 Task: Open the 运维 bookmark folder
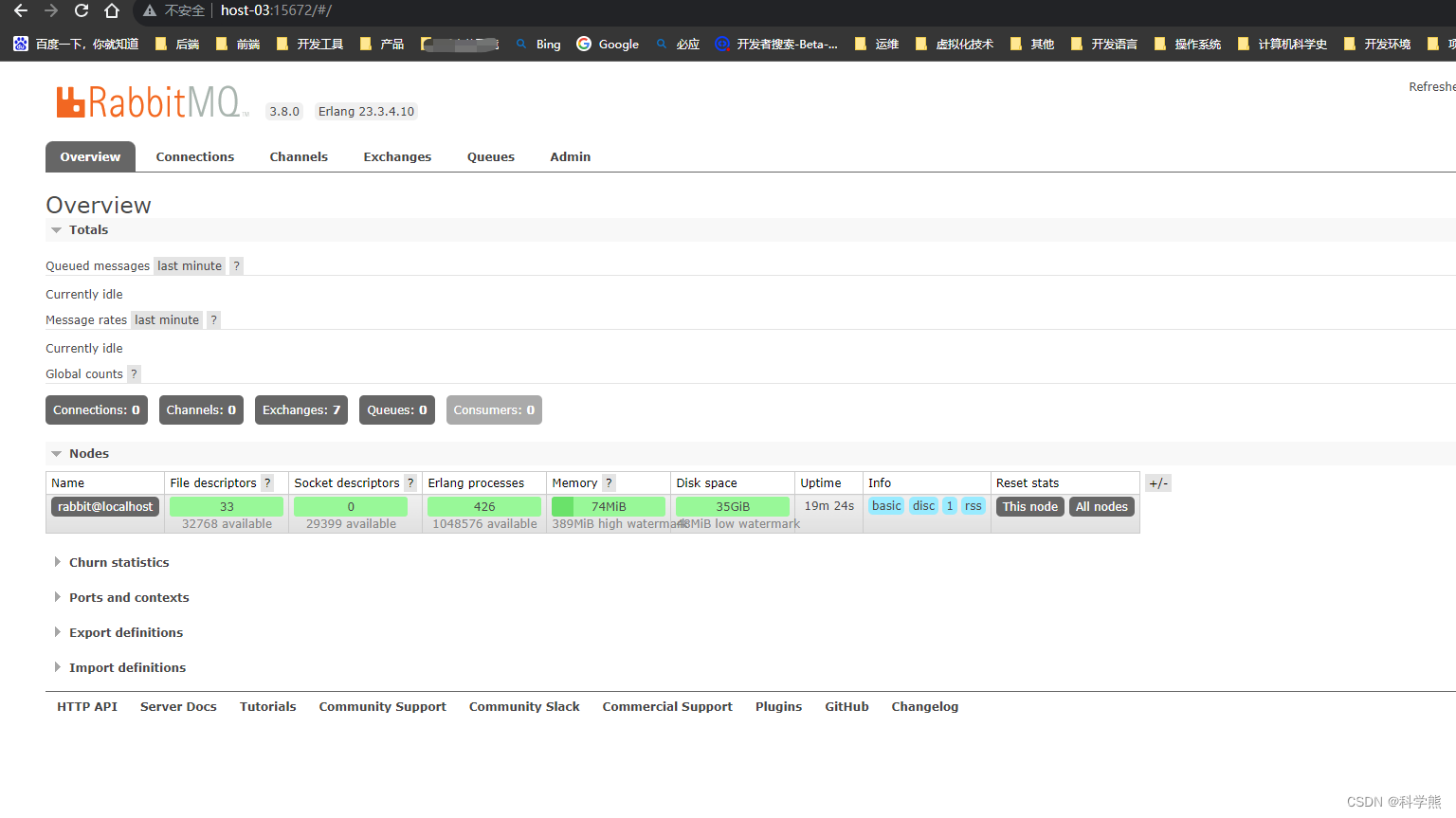pyautogui.click(x=877, y=44)
